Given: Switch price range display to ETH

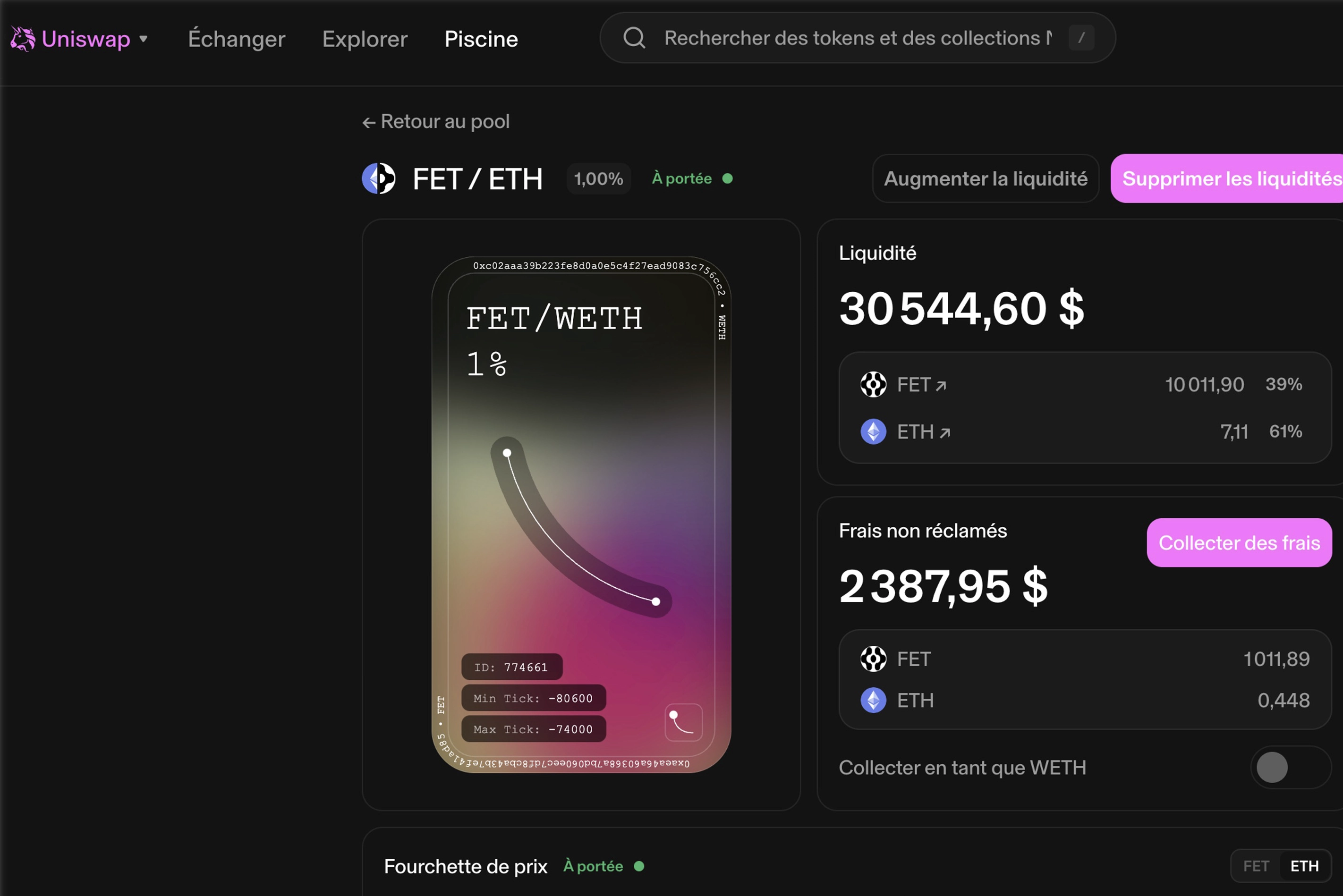Looking at the screenshot, I should tap(1304, 866).
